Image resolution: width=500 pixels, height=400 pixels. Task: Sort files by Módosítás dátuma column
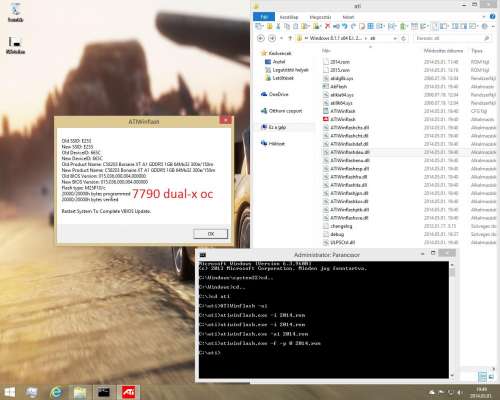(443, 51)
